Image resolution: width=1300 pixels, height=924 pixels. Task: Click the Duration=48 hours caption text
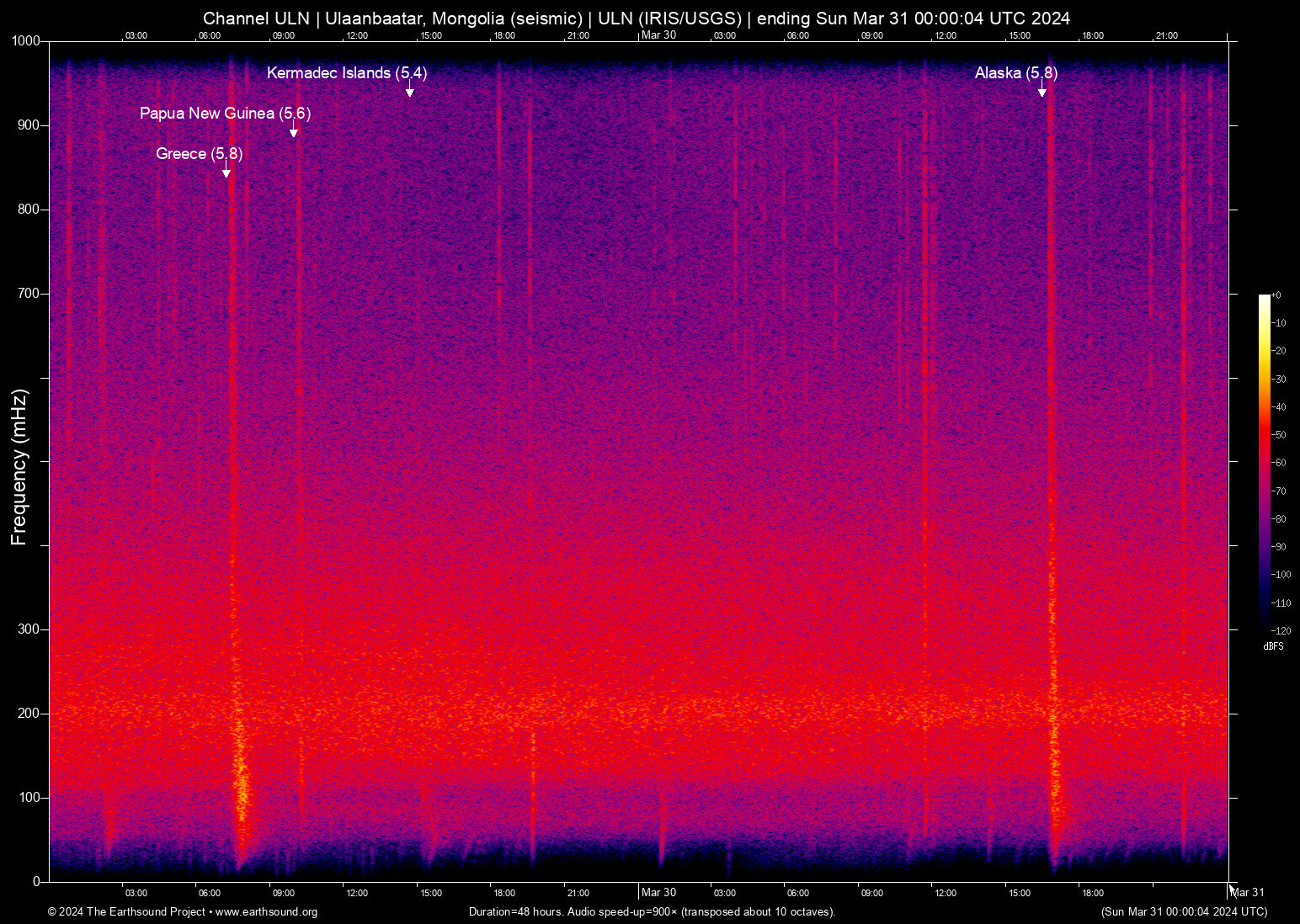[x=652, y=912]
